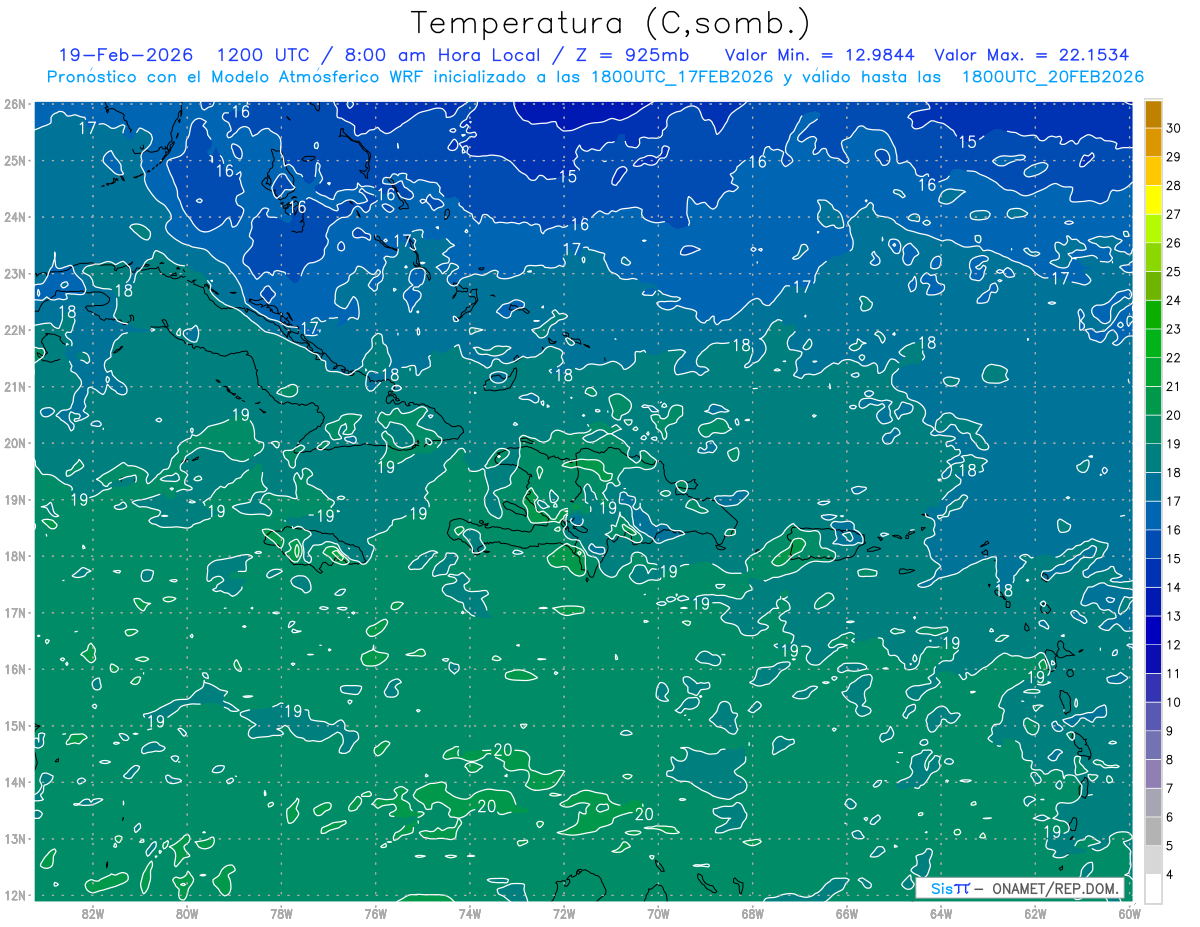1200x927 pixels.
Task: Click the white bottom swatch below legend value 4
Action: (x=1153, y=888)
